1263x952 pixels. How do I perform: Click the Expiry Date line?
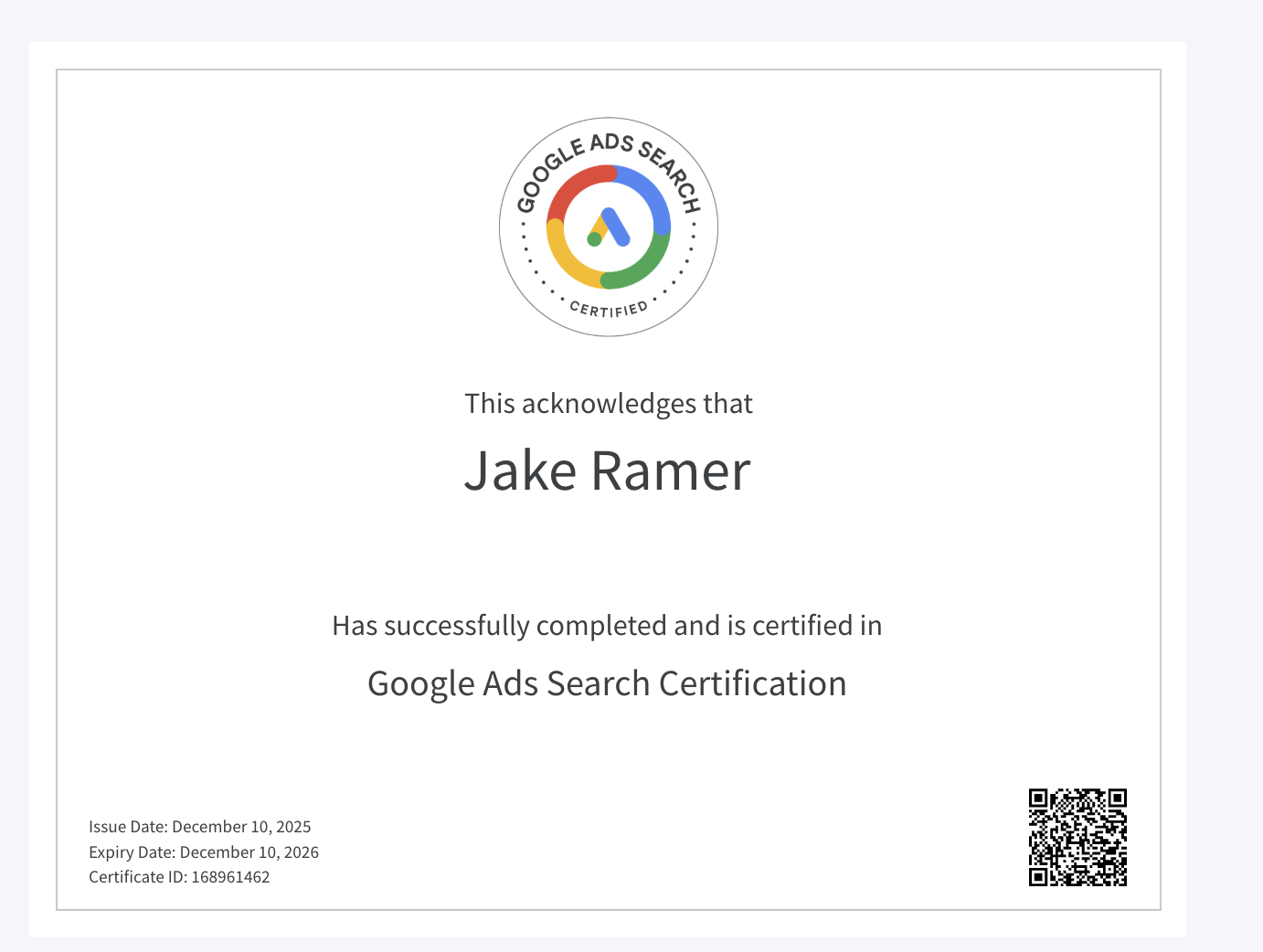[x=203, y=852]
